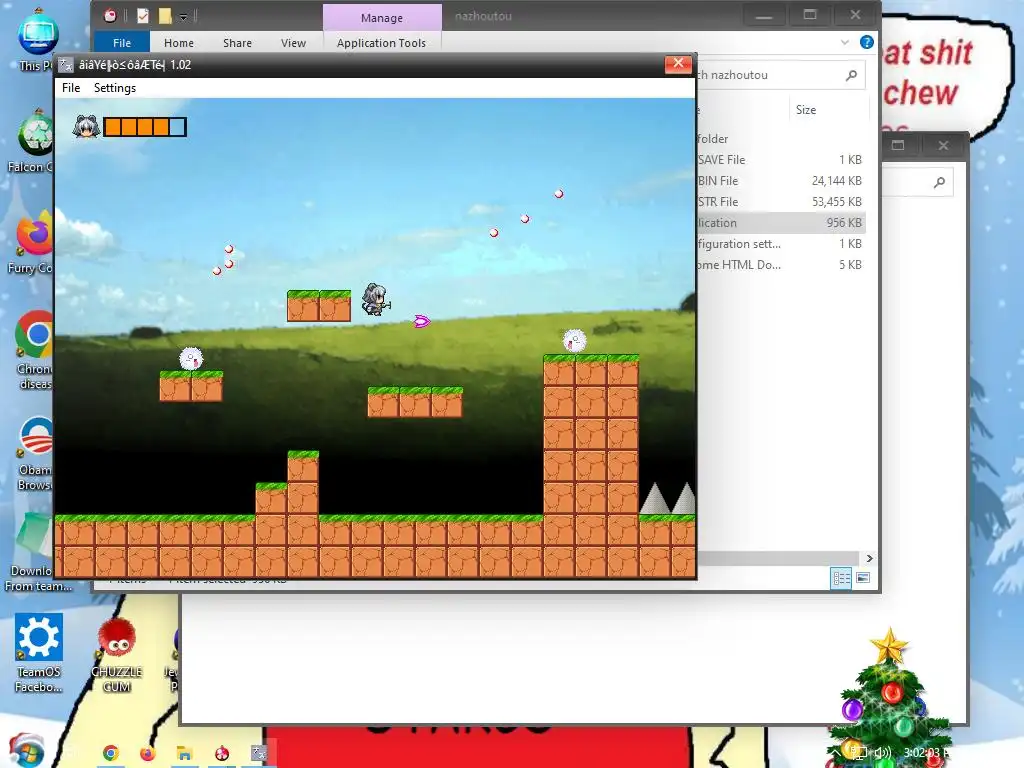Viewport: 1024px width, 768px height.
Task: Click the orange health bar in the game
Action: point(145,127)
